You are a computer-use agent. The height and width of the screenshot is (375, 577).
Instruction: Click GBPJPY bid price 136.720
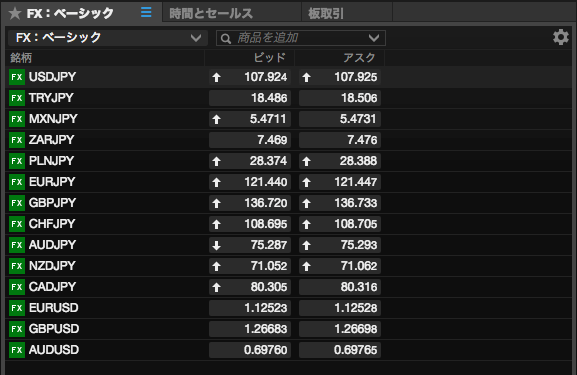[x=250, y=203]
